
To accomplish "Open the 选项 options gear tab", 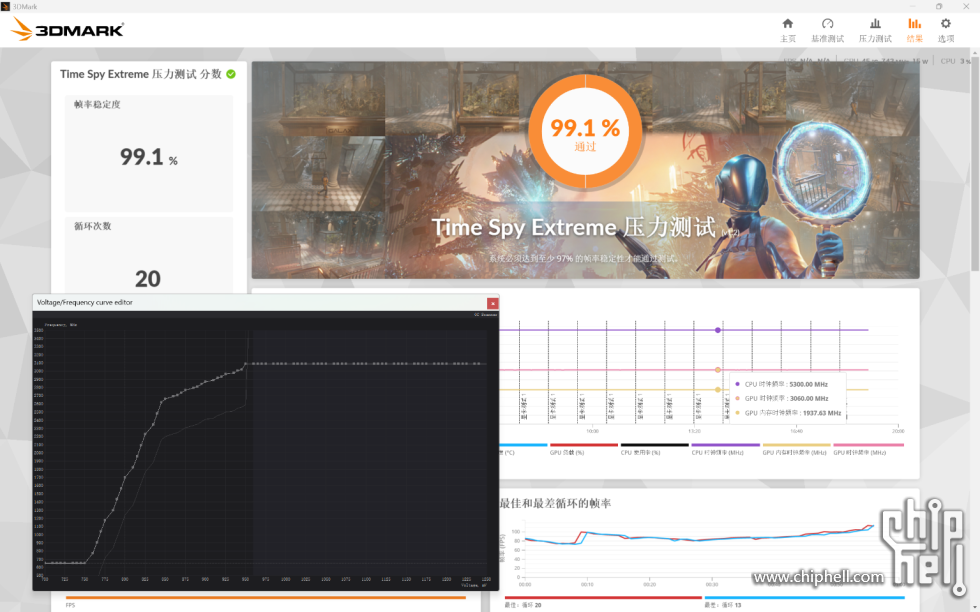I will 946,30.
